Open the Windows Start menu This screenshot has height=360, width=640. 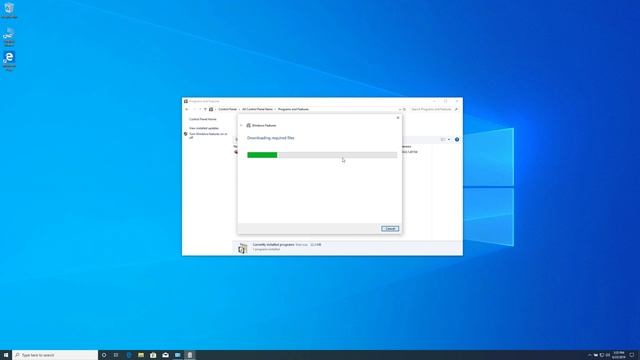pyautogui.click(x=6, y=355)
